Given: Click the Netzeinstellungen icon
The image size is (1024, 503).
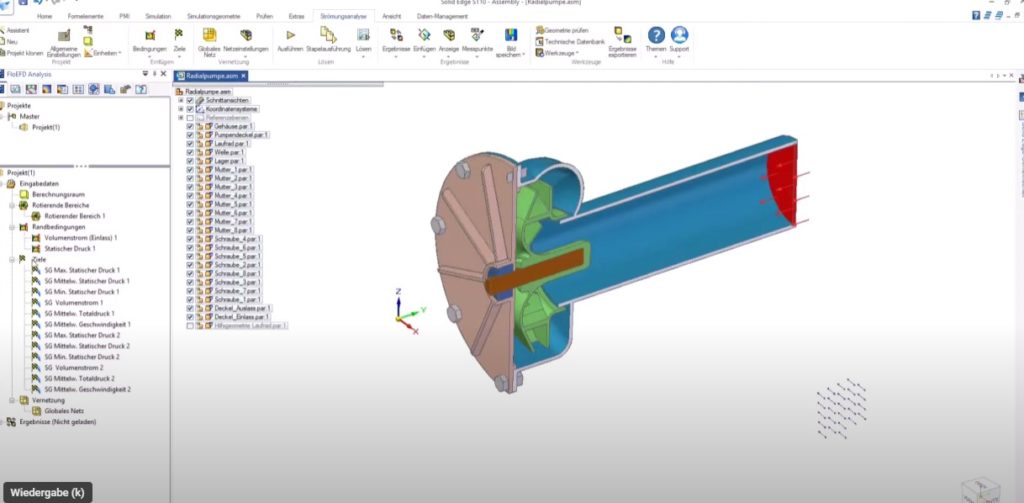Looking at the screenshot, I should click(x=247, y=36).
